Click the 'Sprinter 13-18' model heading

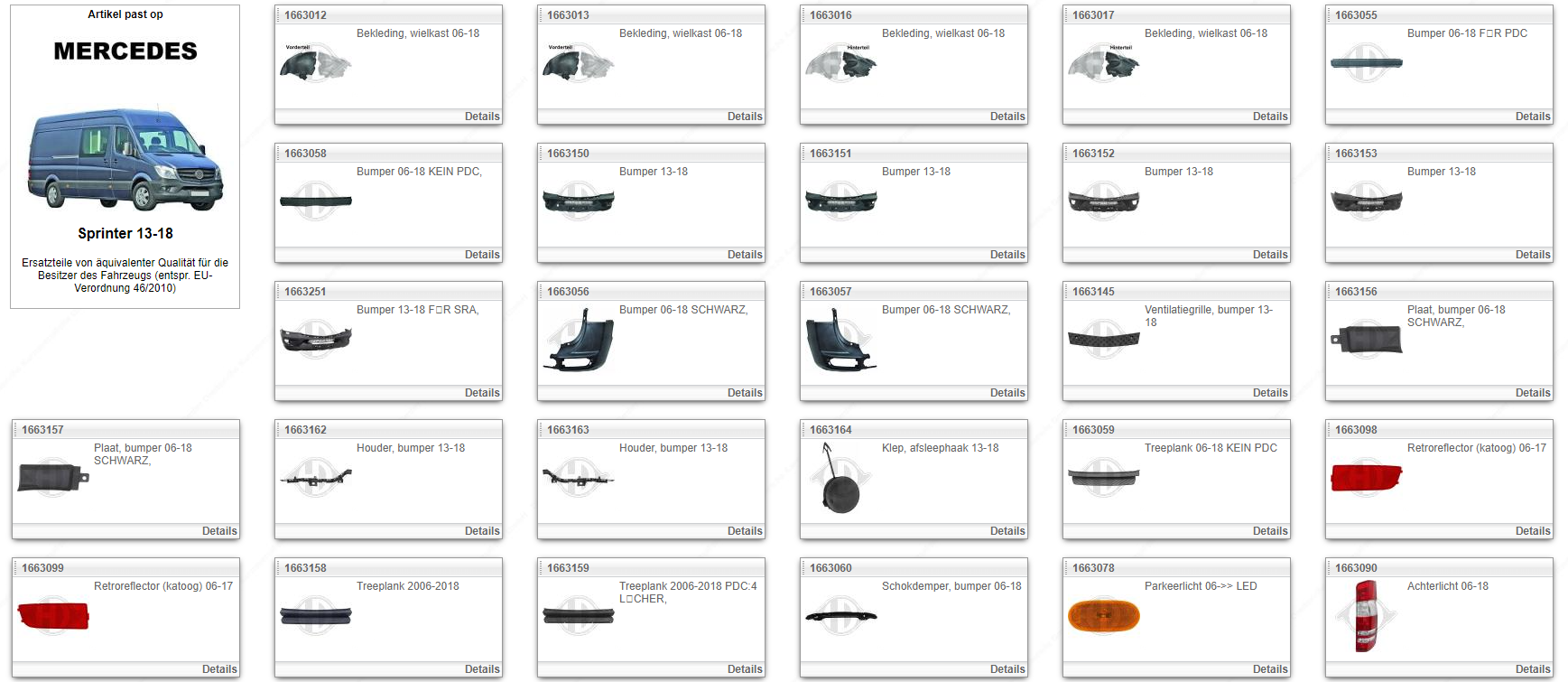click(x=125, y=233)
